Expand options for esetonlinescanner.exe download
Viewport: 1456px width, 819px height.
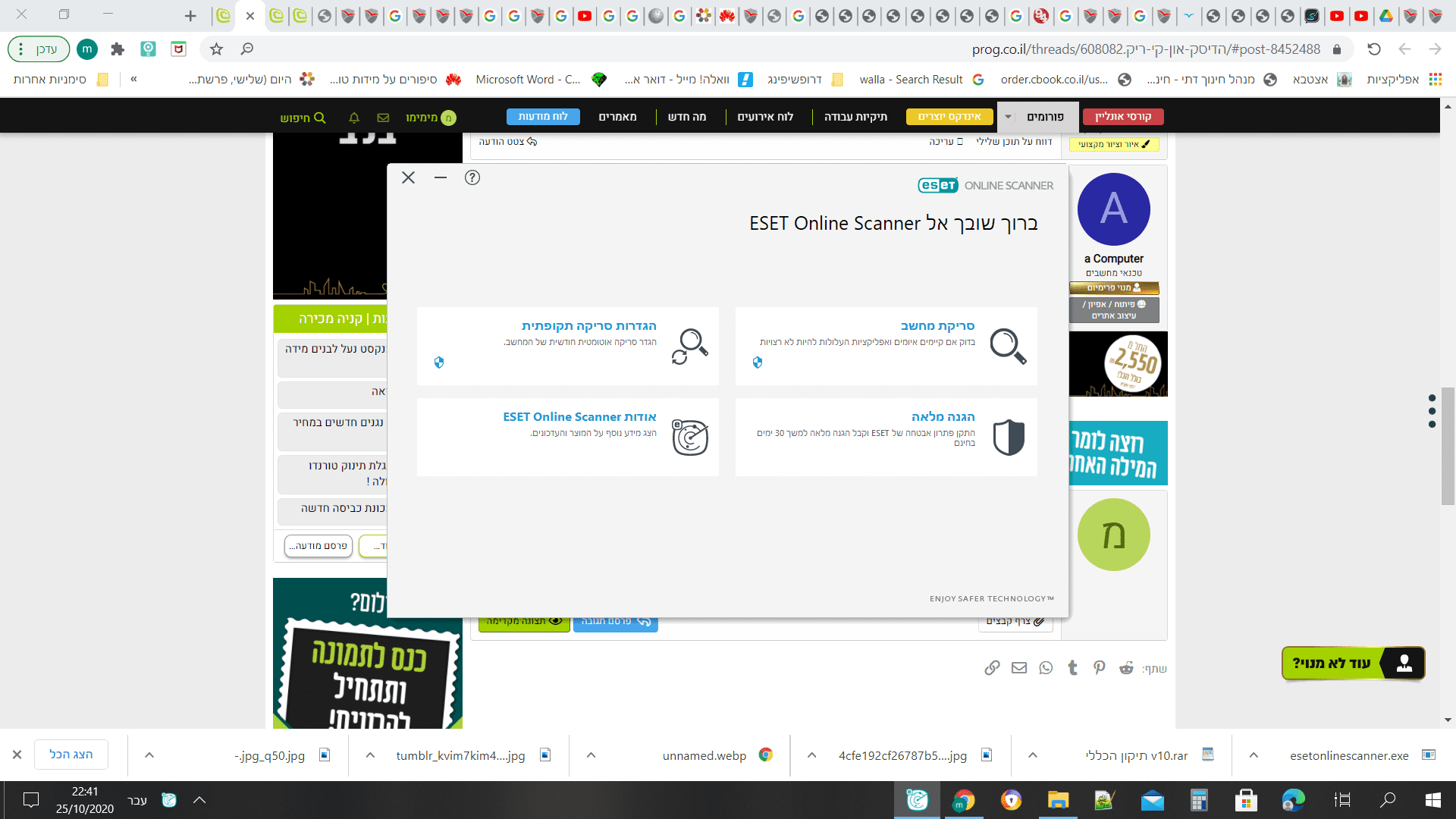[1254, 755]
